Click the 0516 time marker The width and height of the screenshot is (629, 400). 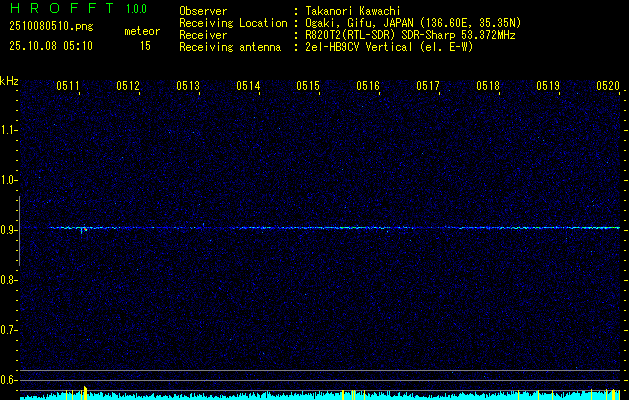tap(368, 86)
